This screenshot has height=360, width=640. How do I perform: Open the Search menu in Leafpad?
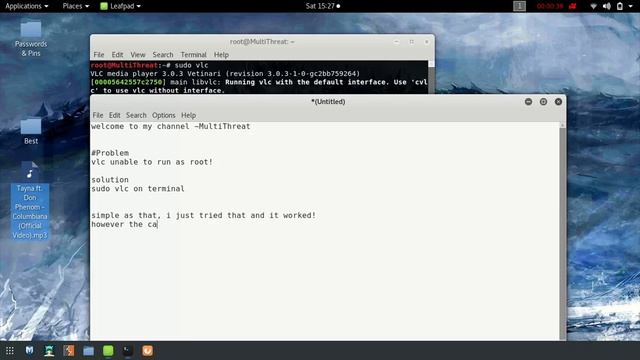point(136,115)
